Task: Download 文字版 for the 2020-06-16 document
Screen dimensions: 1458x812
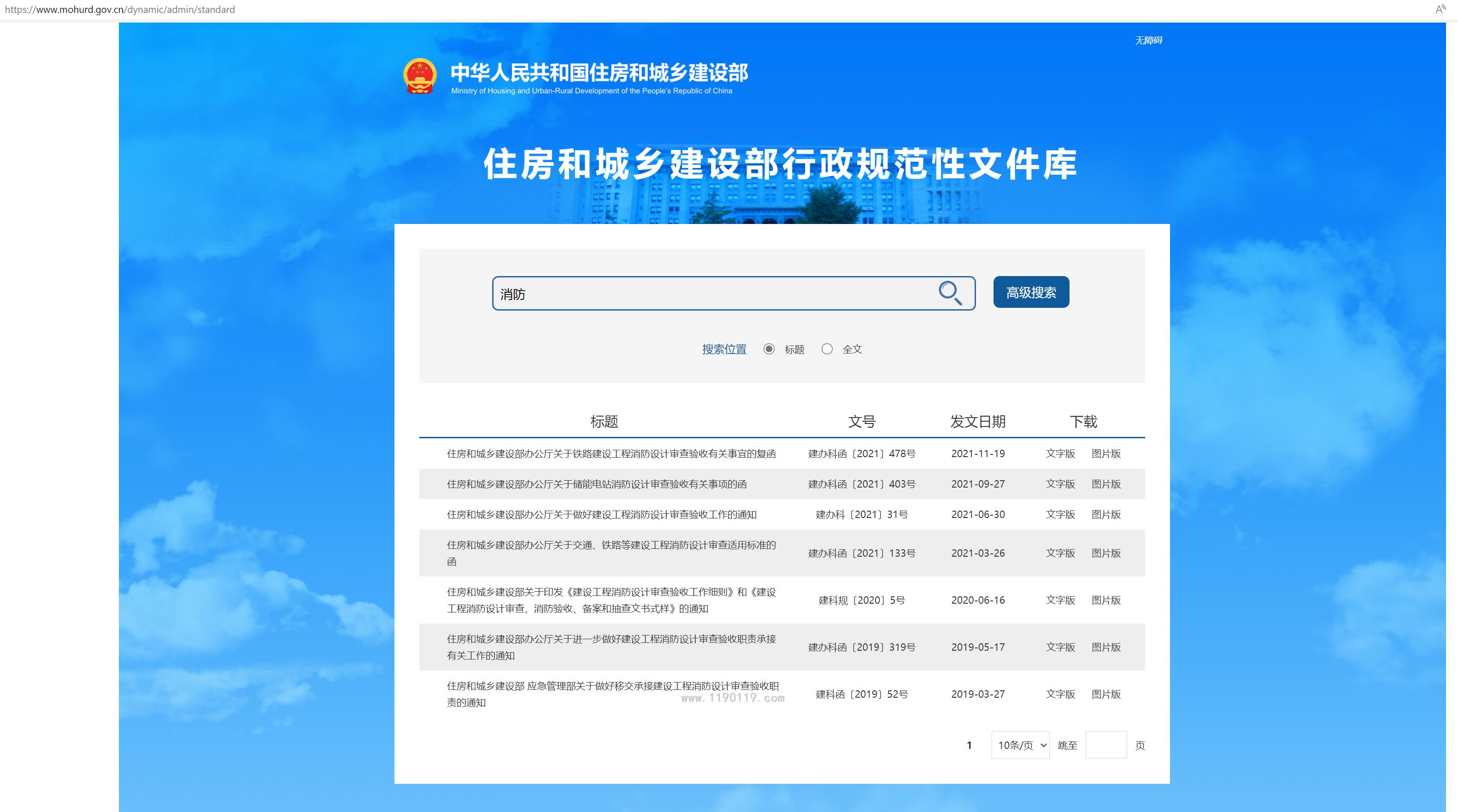Action: (1060, 600)
